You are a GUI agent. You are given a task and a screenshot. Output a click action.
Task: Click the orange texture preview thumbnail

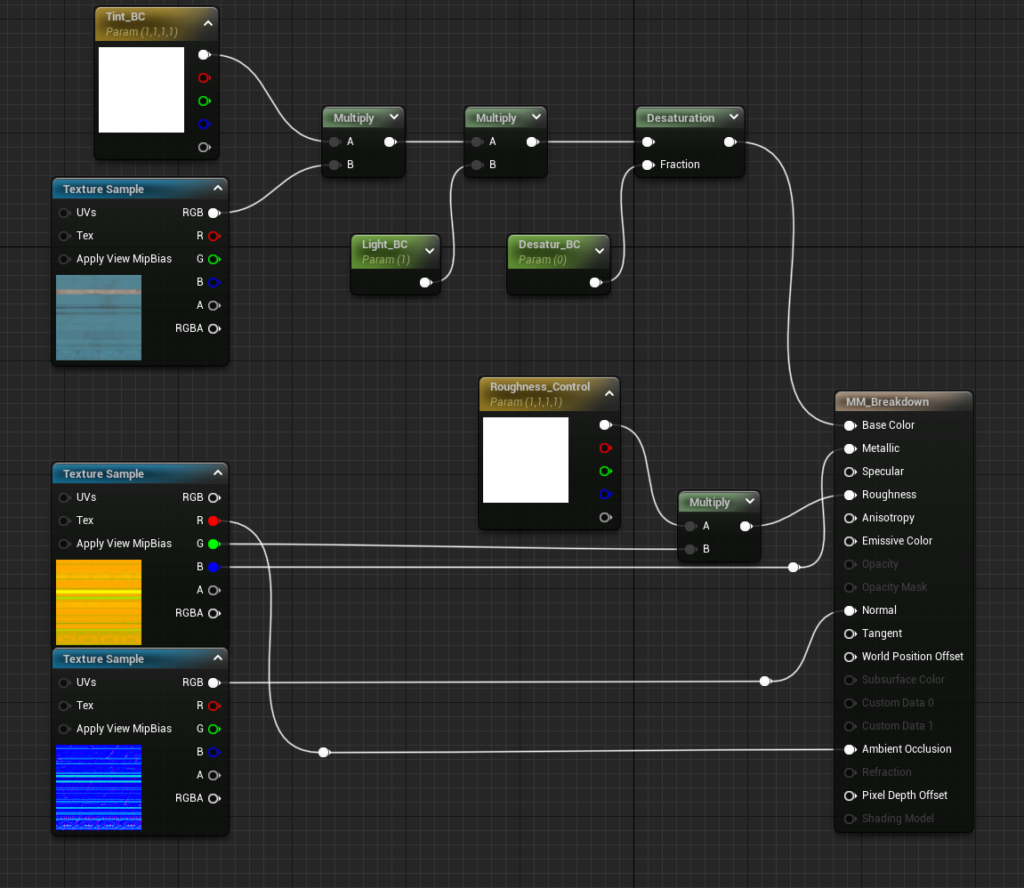(x=98, y=602)
